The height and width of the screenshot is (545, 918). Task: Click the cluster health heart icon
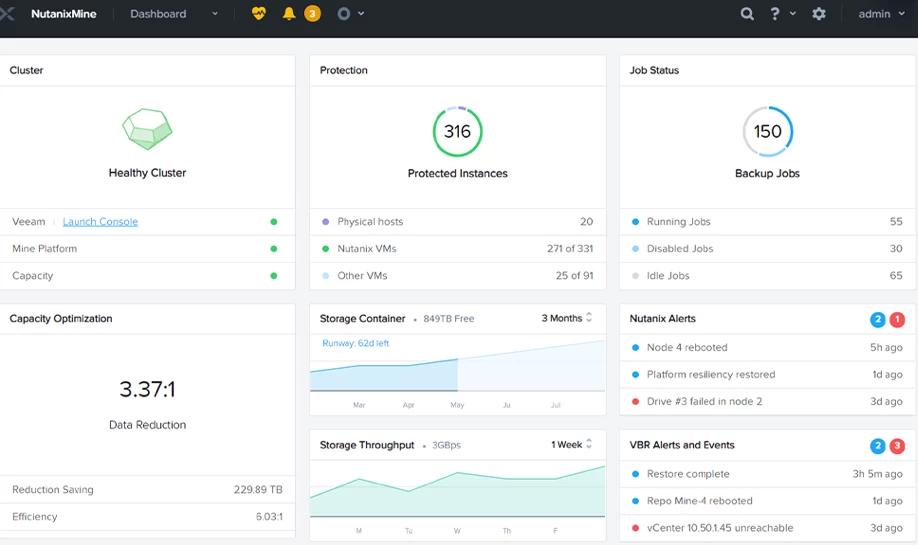[x=259, y=14]
